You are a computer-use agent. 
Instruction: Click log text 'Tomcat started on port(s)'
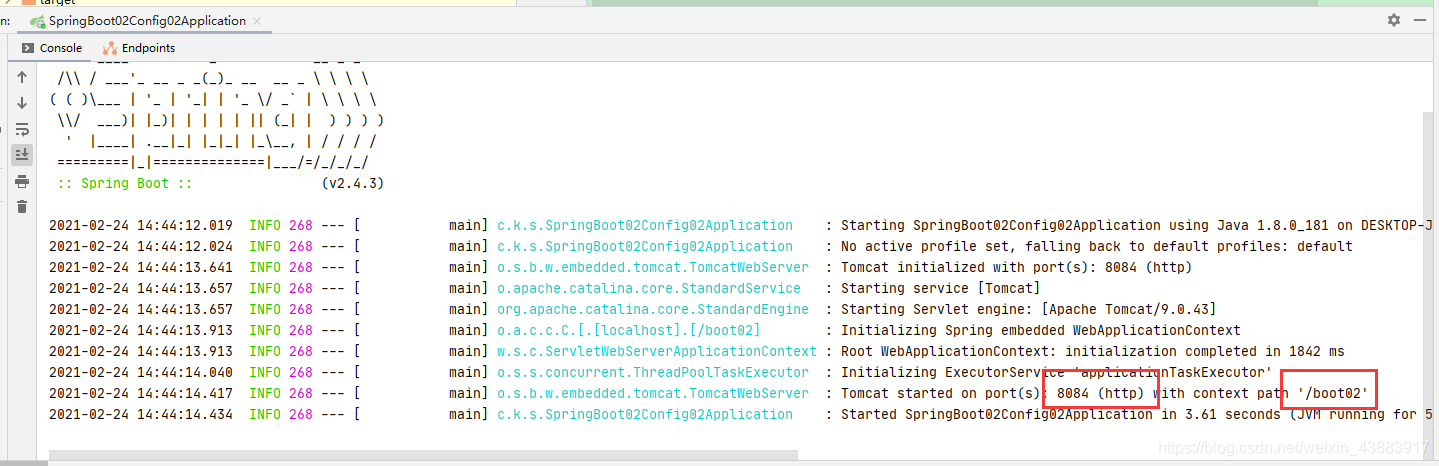click(x=940, y=394)
